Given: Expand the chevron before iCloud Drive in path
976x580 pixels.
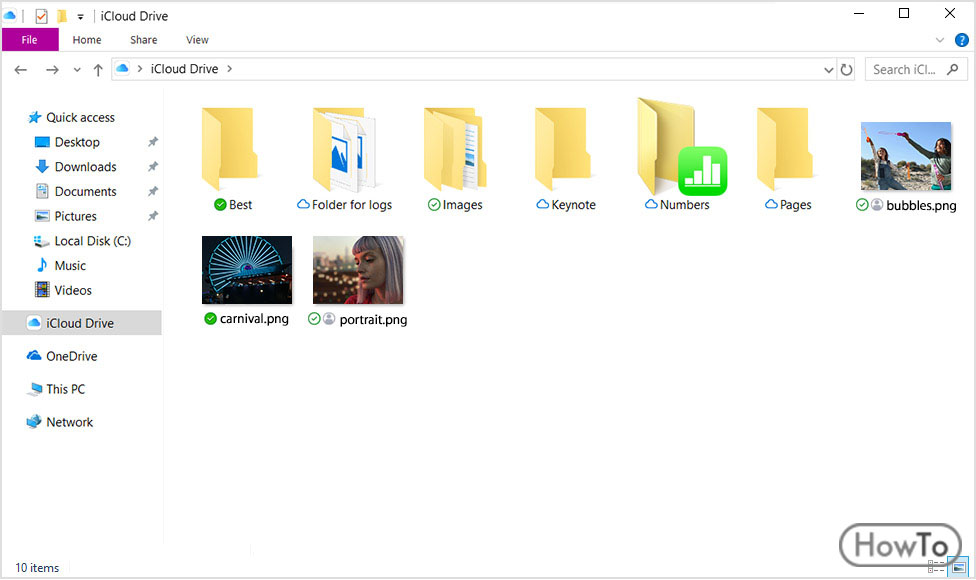Looking at the screenshot, I should [x=140, y=69].
